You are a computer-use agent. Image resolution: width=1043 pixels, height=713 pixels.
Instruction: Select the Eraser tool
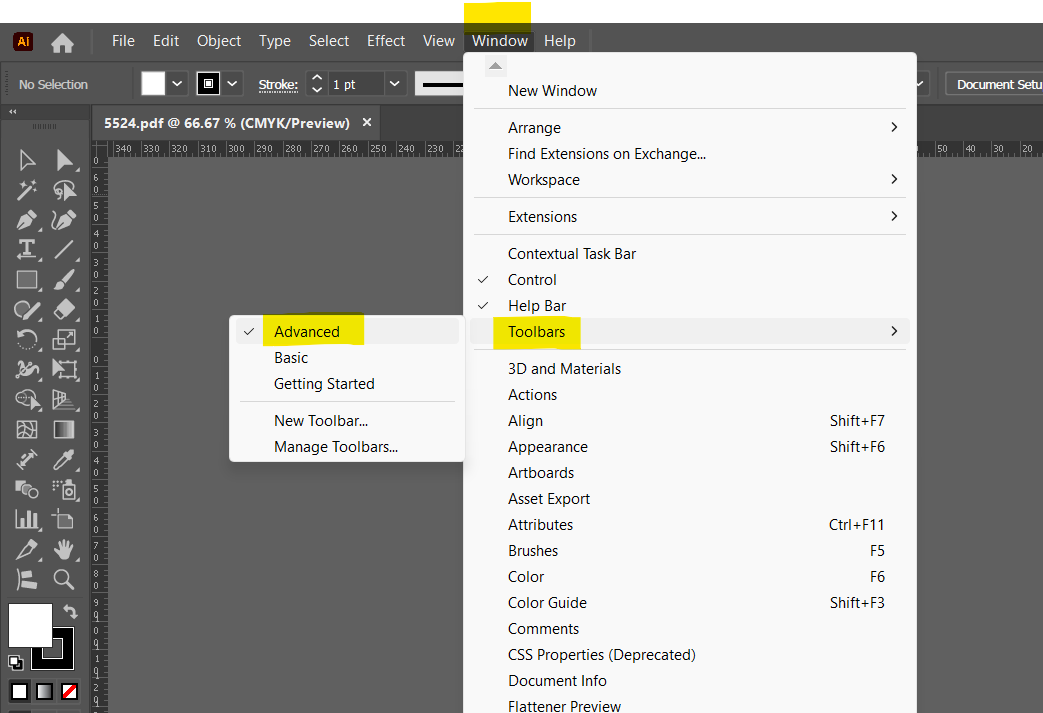(65, 310)
